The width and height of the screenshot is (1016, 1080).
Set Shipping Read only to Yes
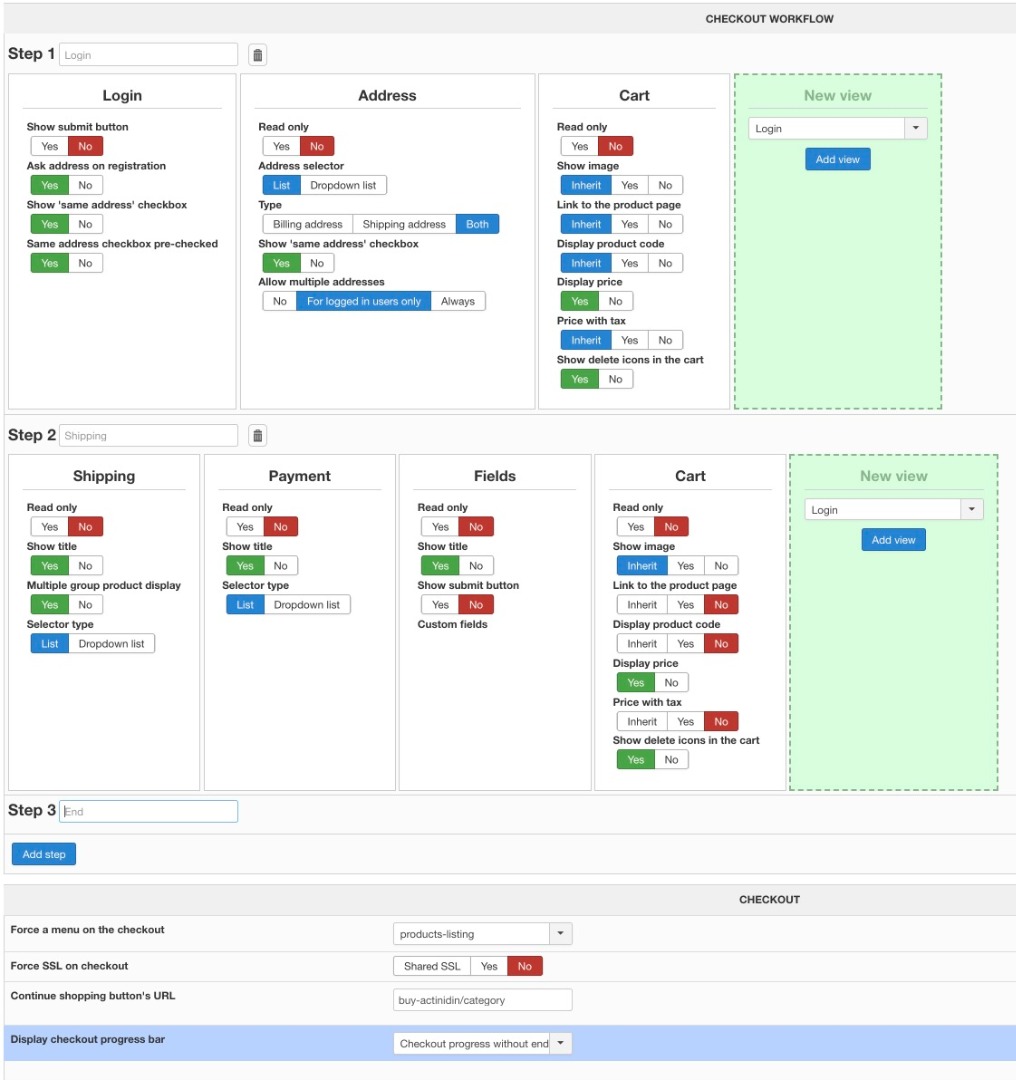pos(50,527)
